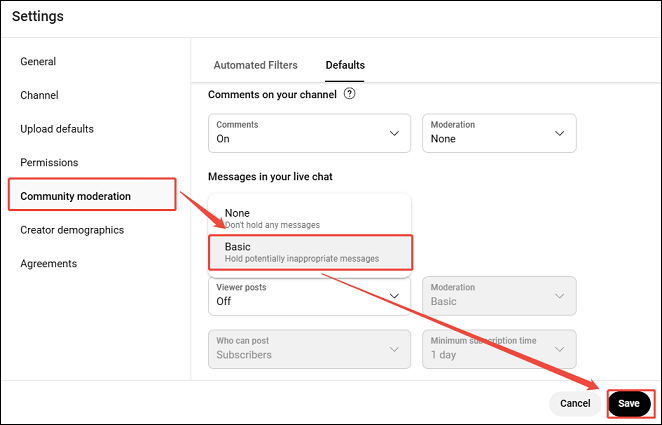Click the Messages in your live chat heading
Viewport: 662px width, 425px height.
(x=270, y=176)
